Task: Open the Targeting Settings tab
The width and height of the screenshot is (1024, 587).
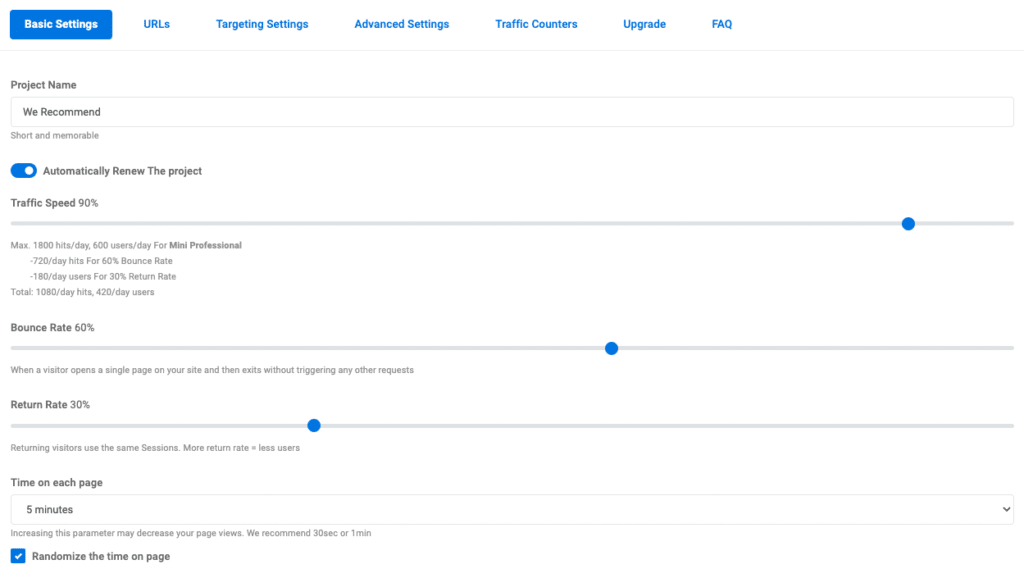Action: [262, 24]
